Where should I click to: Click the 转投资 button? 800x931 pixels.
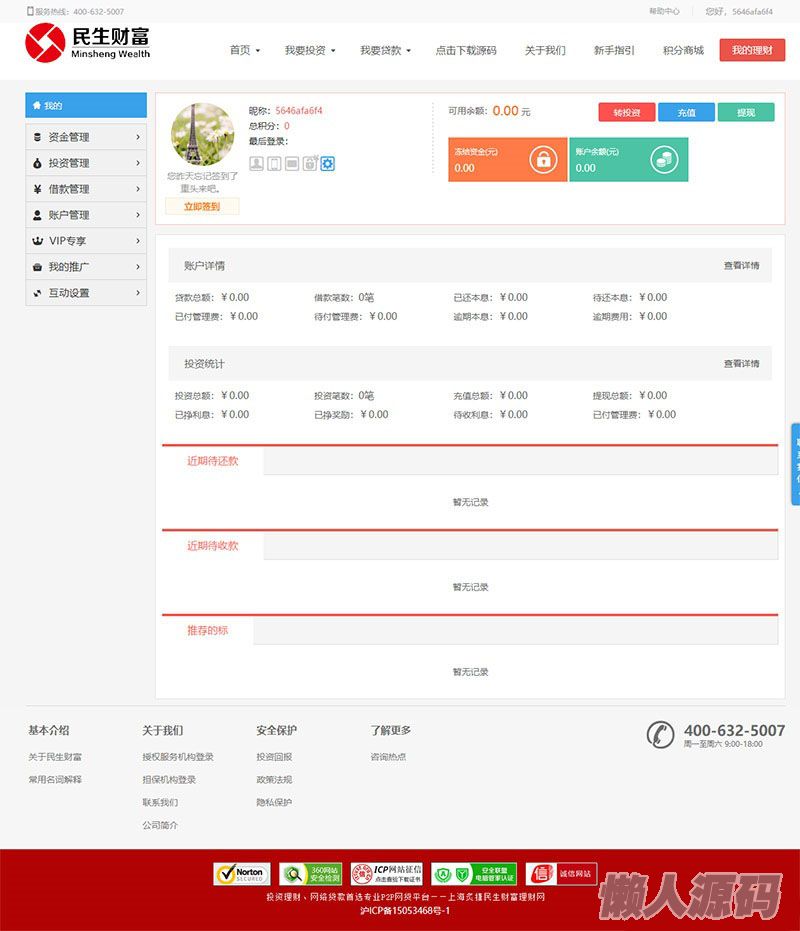[627, 112]
